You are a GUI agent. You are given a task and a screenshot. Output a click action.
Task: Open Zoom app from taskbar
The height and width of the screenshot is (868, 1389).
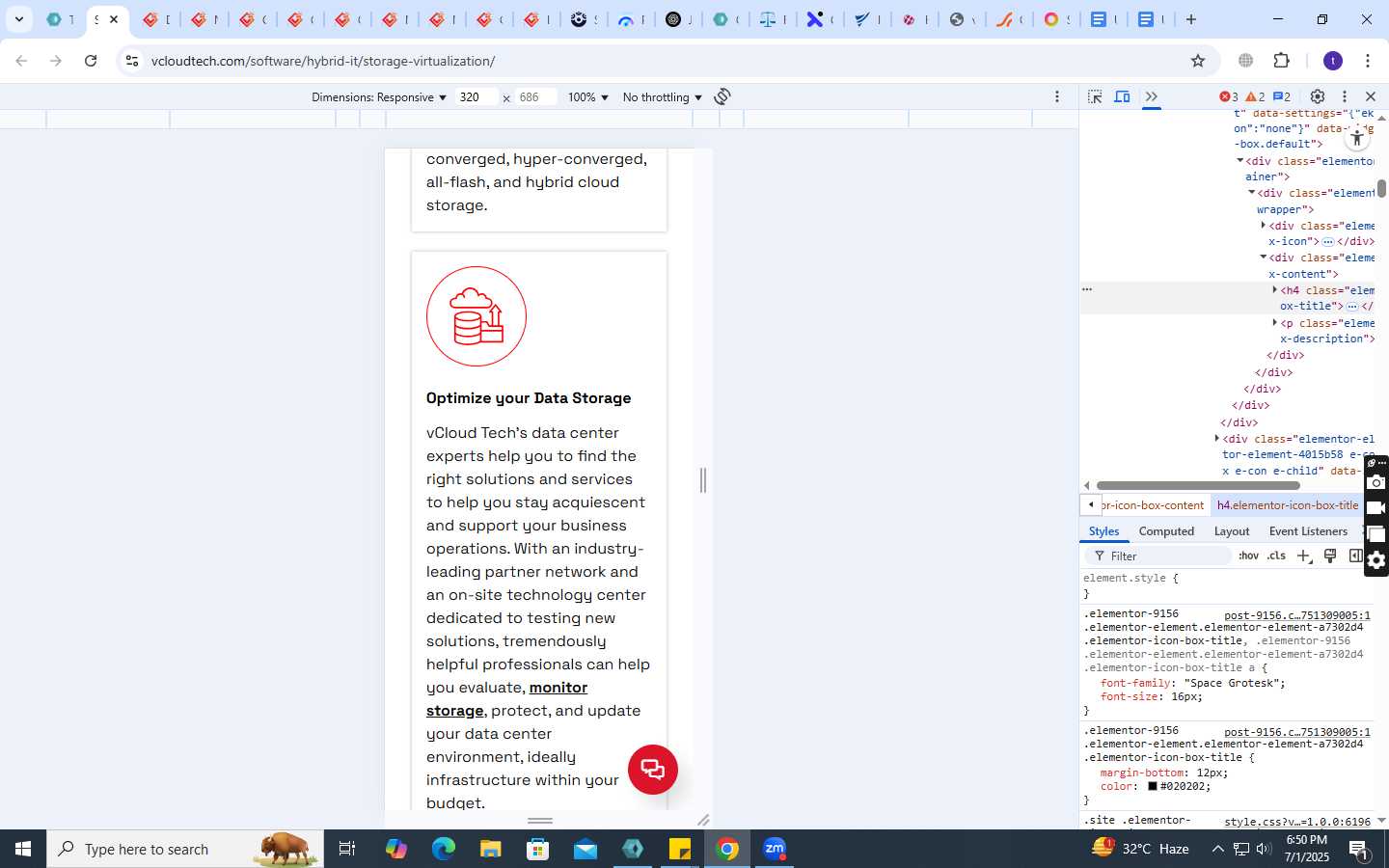coord(775,849)
